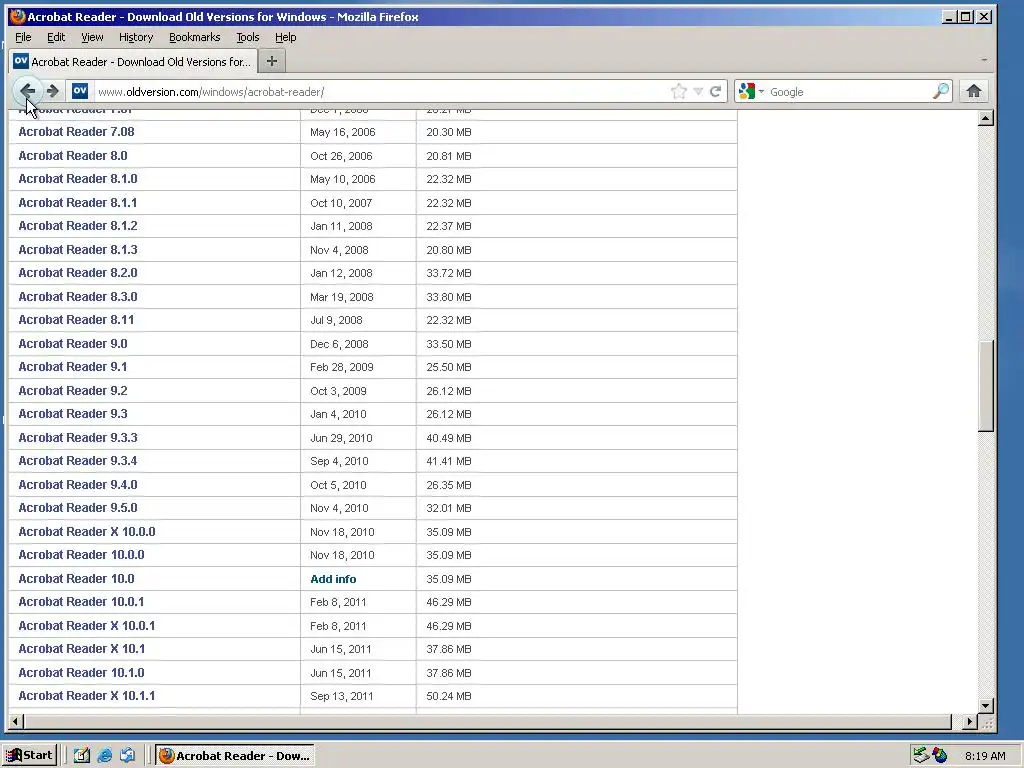Click the vertical scrollbar up arrow
Image resolution: width=1024 pixels, height=768 pixels.
(x=986, y=118)
